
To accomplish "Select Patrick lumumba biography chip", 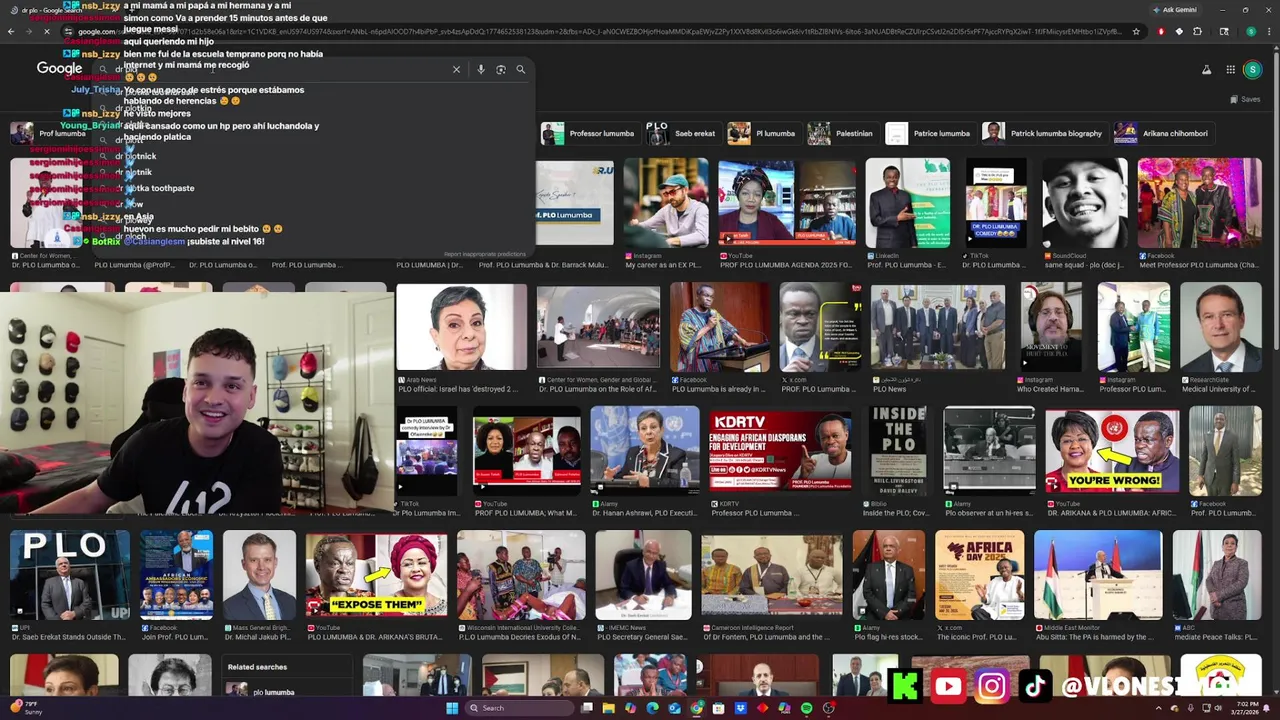I will click(x=1043, y=133).
